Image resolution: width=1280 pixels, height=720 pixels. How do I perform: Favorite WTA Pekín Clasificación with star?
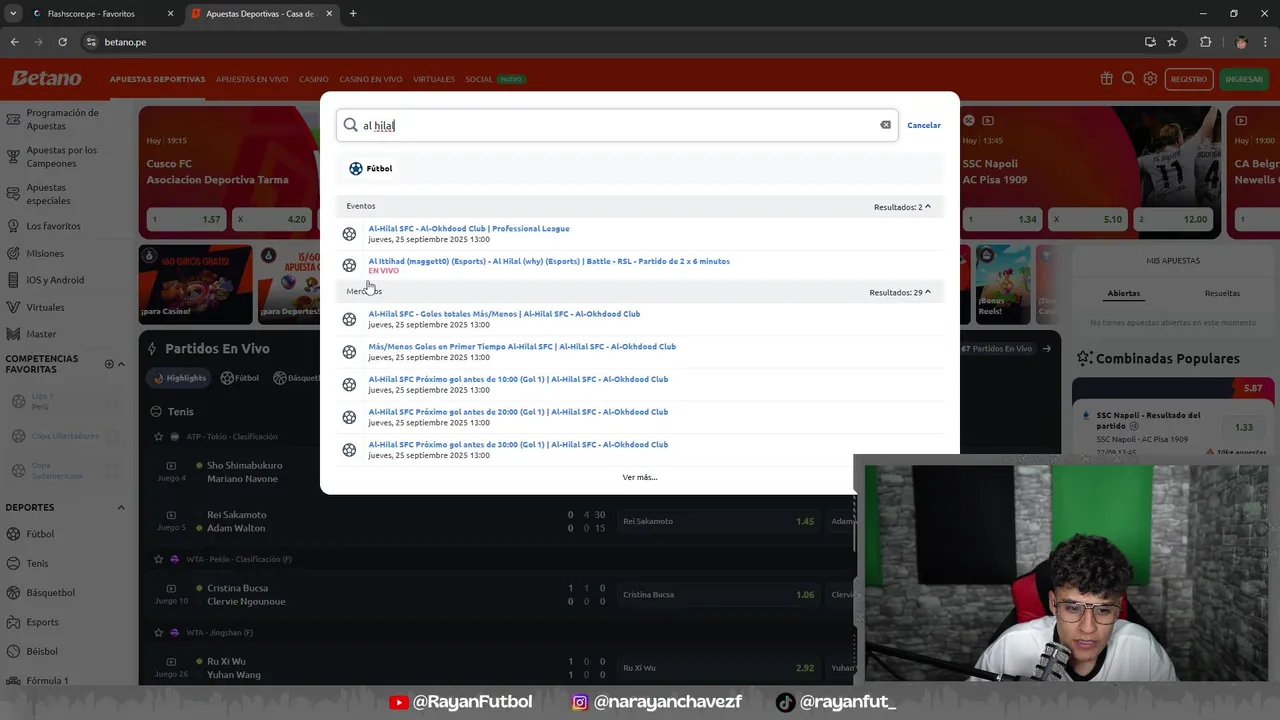(158, 559)
